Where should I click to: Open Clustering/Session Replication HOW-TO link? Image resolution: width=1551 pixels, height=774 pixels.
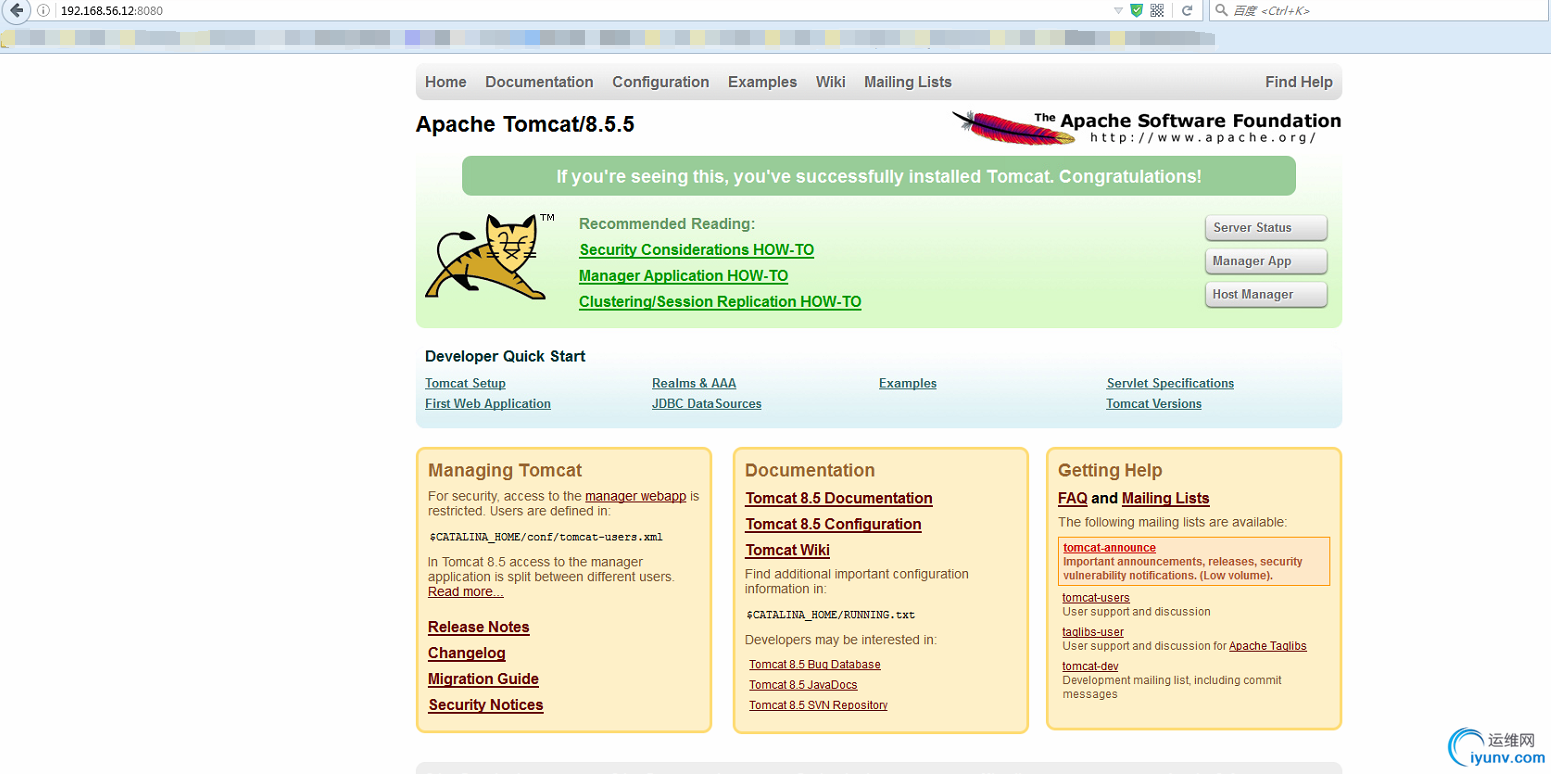[x=720, y=302]
